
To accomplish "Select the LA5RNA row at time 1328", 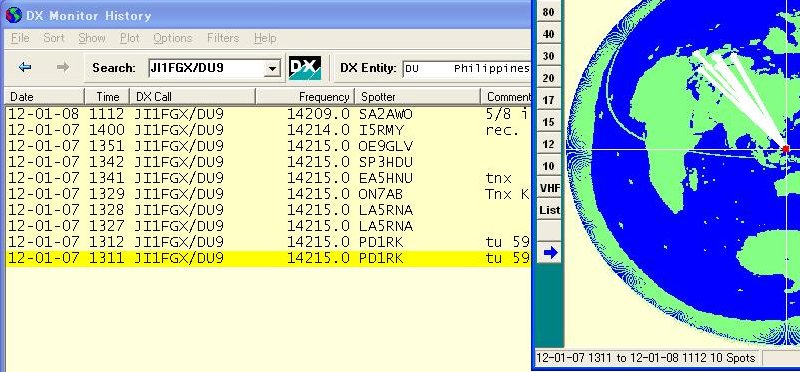I will coord(268,210).
